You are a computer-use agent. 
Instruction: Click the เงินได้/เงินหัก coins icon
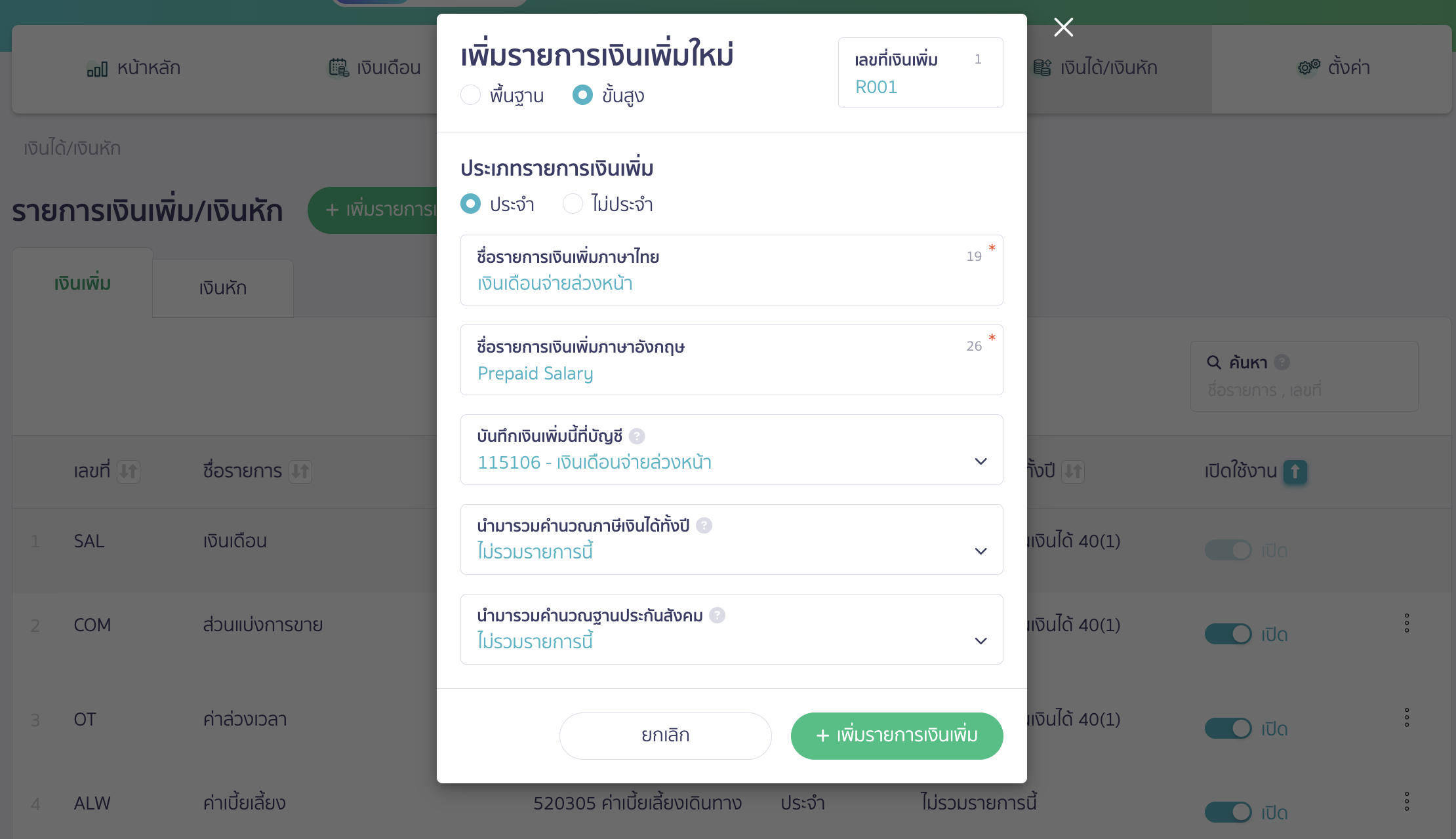point(1041,67)
